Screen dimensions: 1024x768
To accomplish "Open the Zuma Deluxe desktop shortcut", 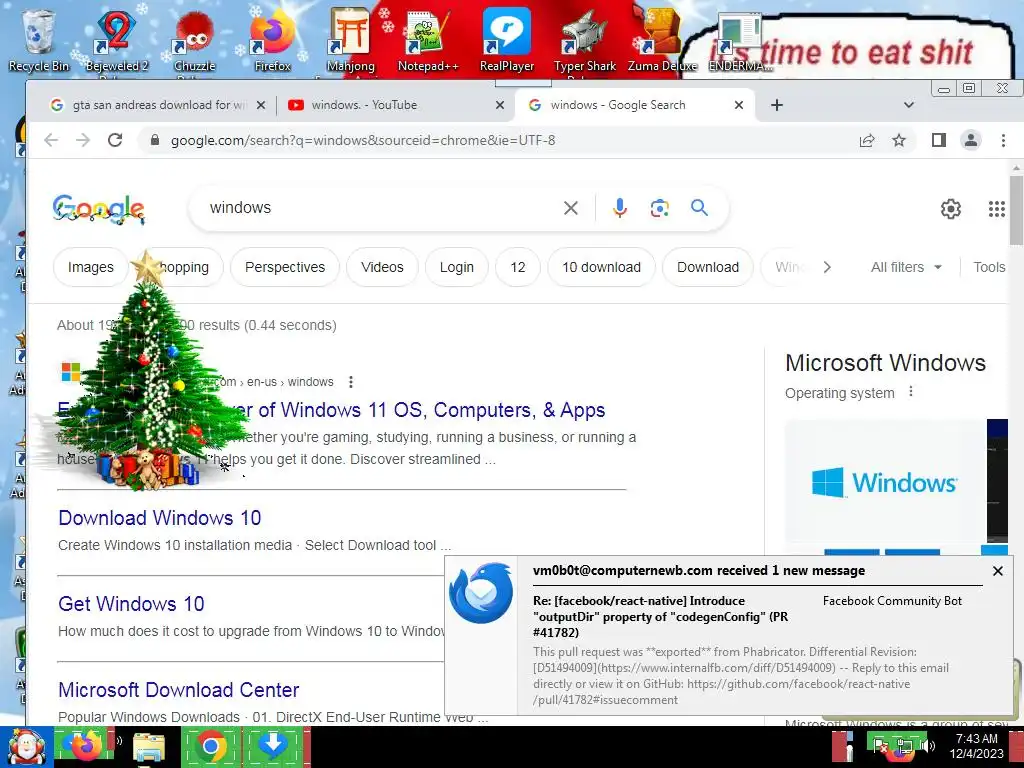I will pos(662,40).
